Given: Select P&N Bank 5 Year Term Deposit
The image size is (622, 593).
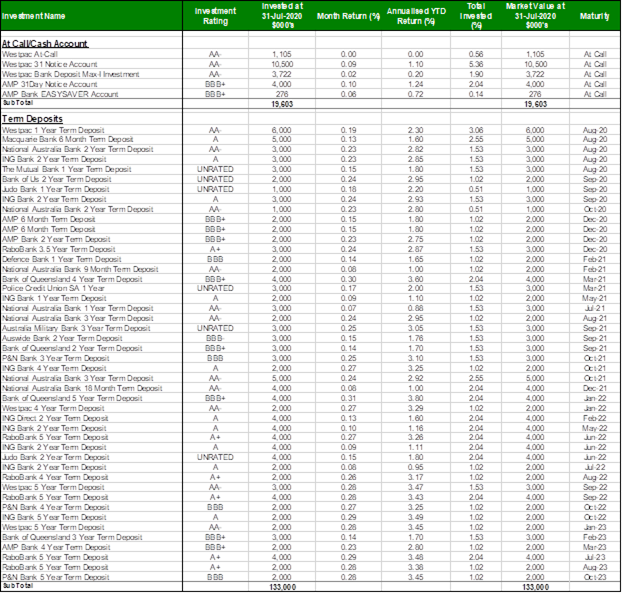Looking at the screenshot, I should pos(56,577).
